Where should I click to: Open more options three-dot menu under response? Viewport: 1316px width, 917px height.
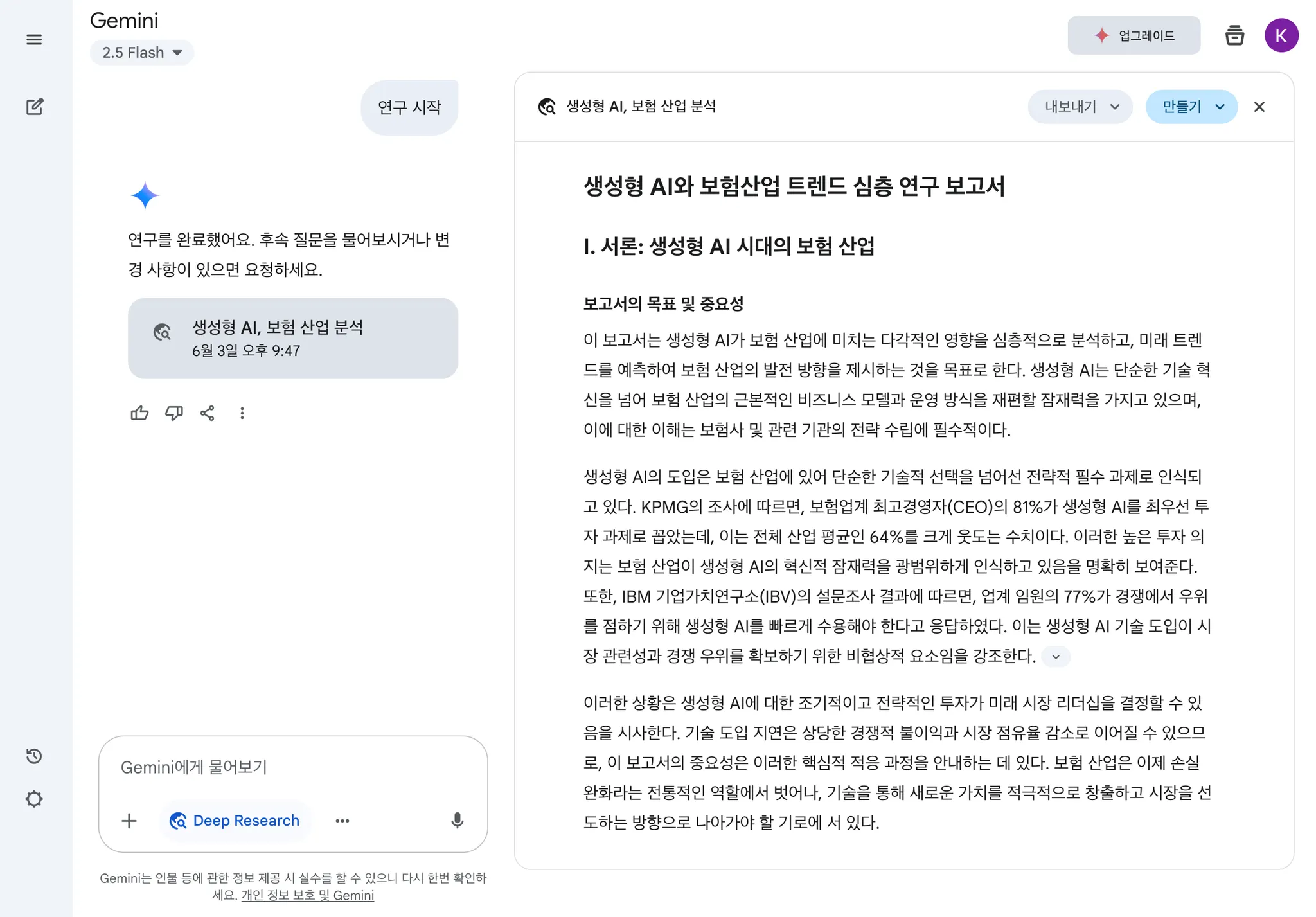click(x=242, y=413)
